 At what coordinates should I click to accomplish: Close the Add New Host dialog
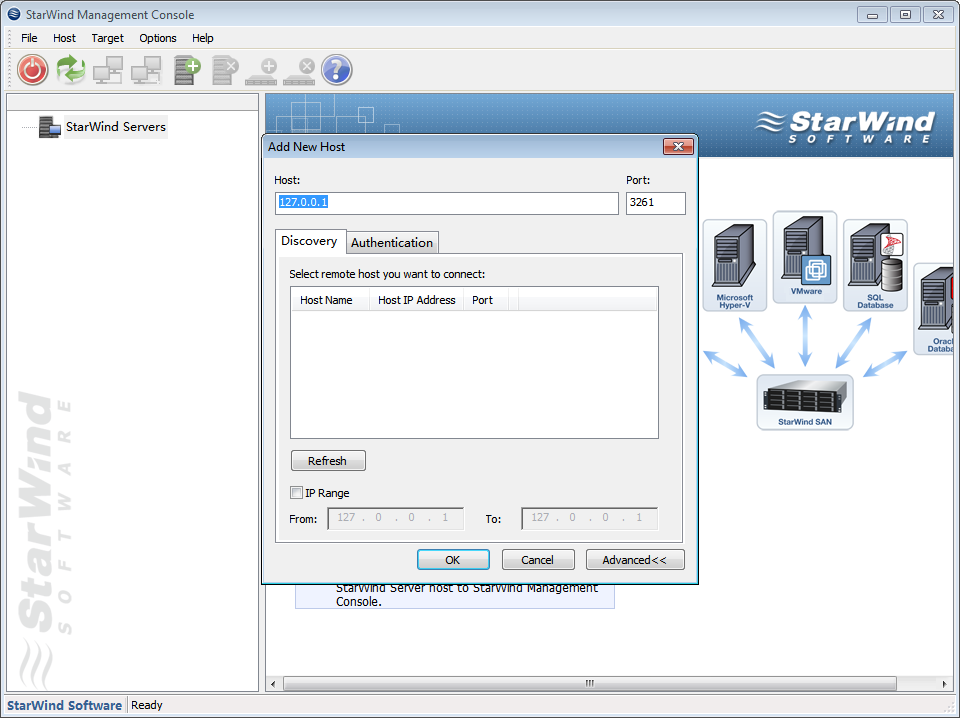(x=678, y=146)
